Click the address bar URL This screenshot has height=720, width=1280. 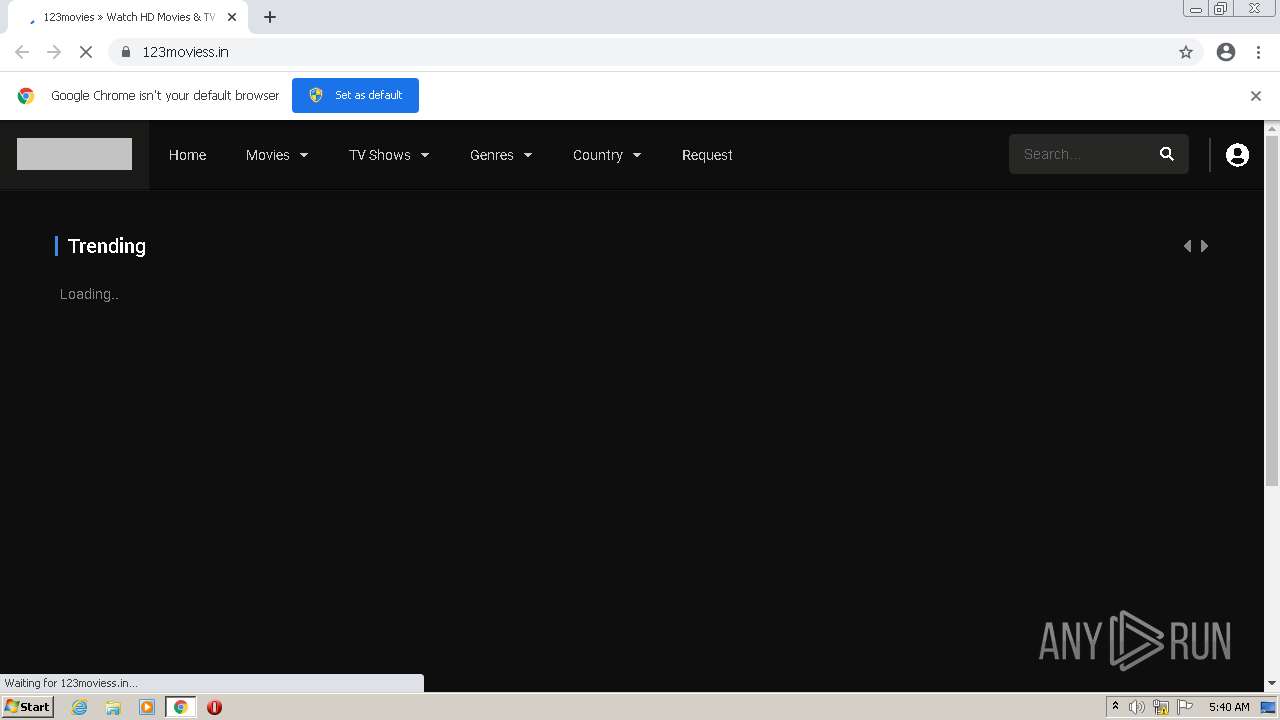(x=185, y=52)
